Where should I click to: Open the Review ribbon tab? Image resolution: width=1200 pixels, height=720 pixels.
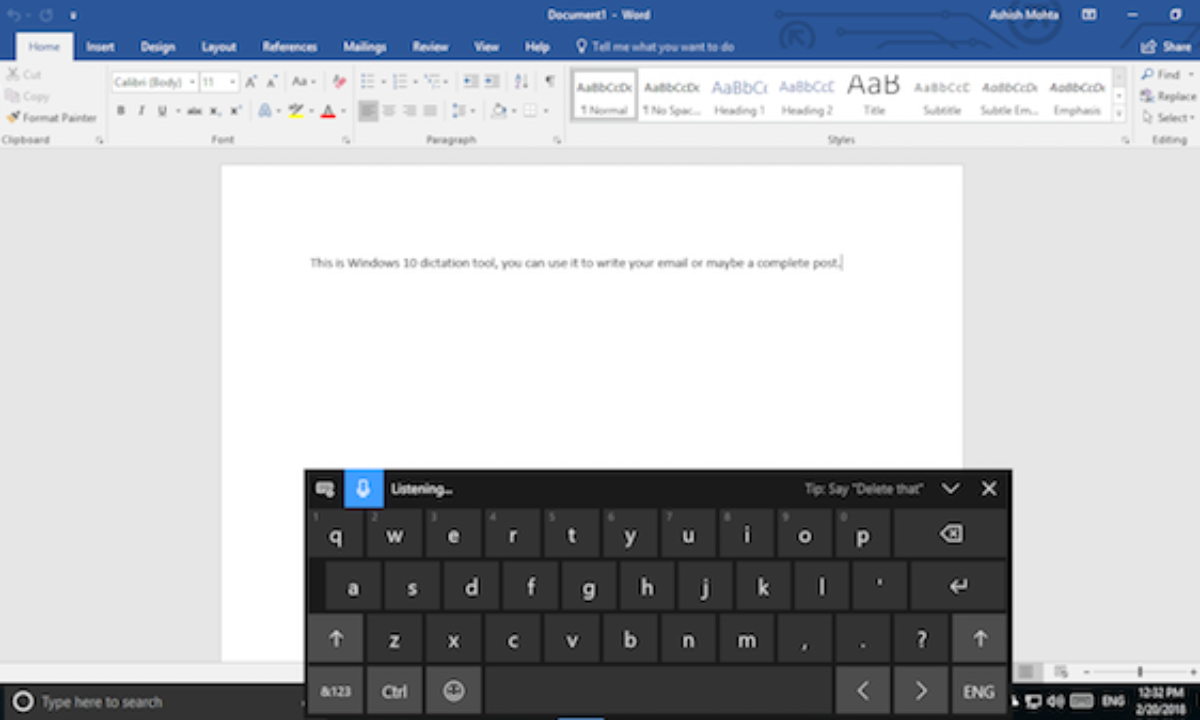pos(430,47)
